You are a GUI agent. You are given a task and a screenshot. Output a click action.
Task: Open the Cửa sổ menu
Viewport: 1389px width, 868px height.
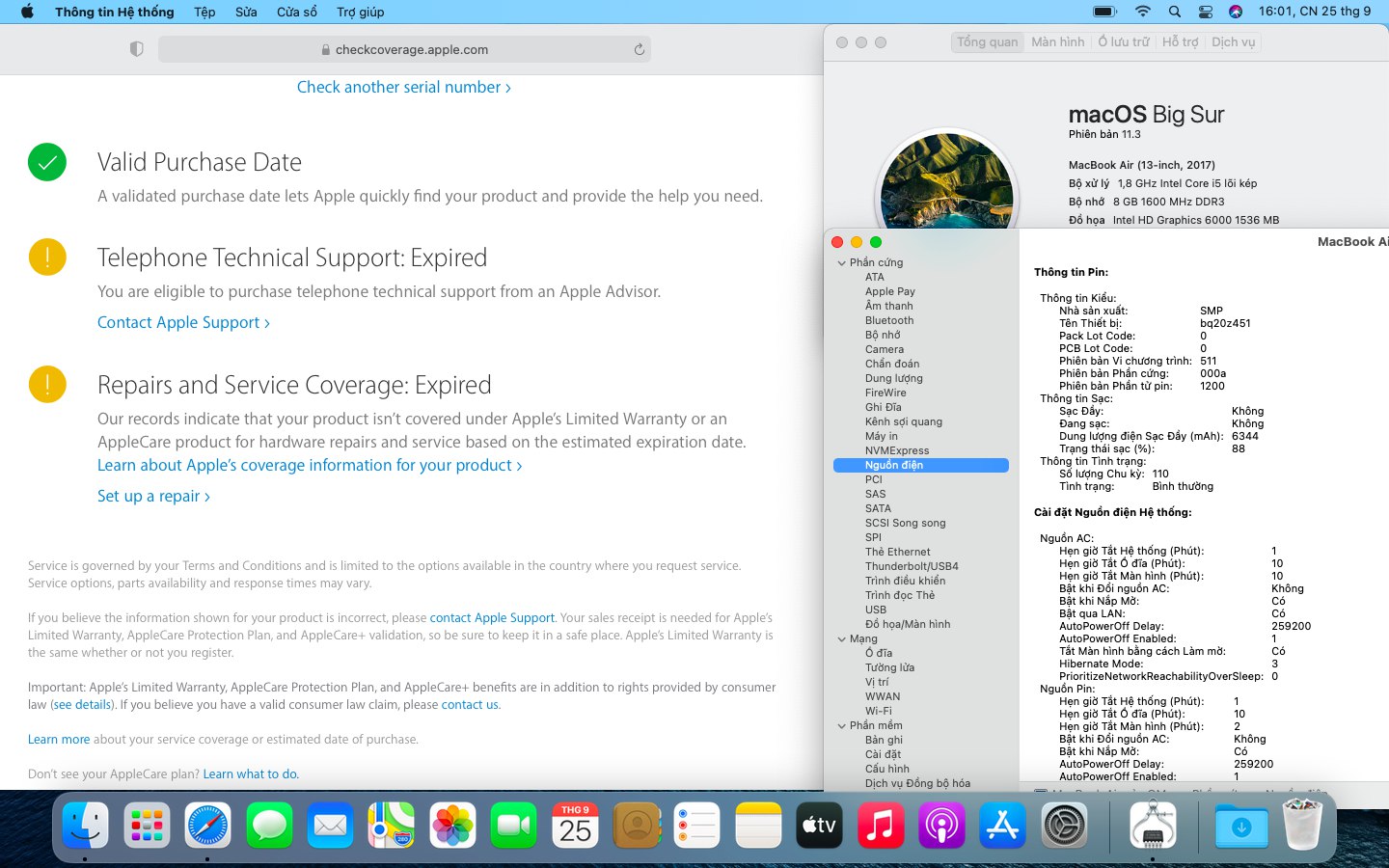[296, 12]
